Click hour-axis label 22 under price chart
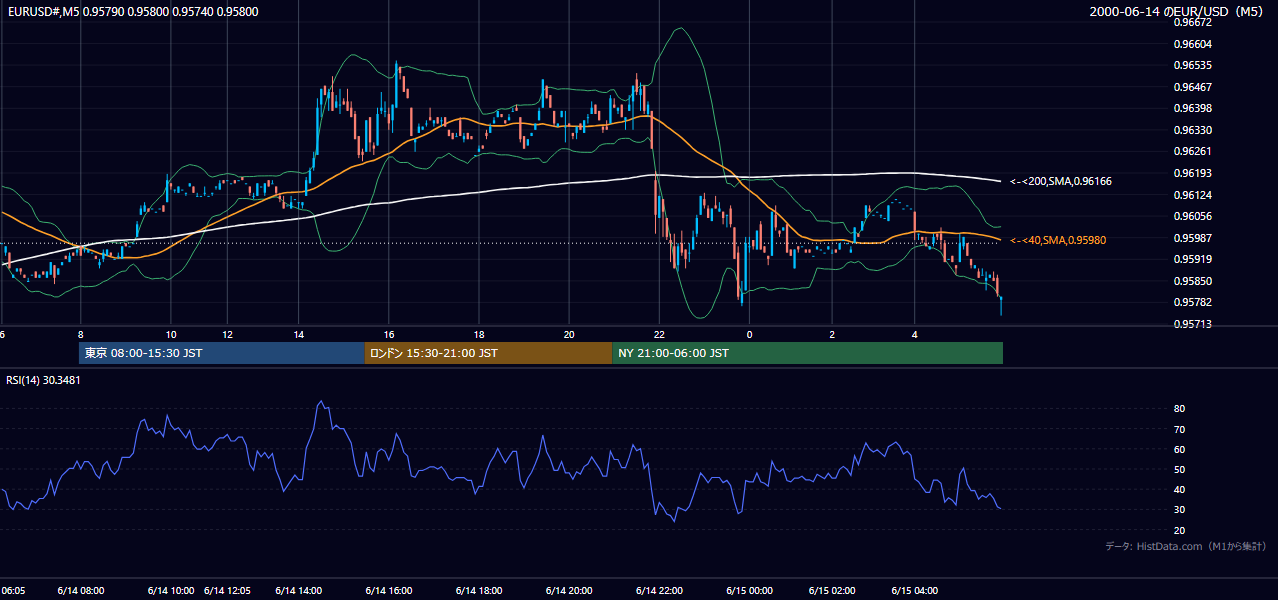Image resolution: width=1278 pixels, height=600 pixels. [658, 334]
